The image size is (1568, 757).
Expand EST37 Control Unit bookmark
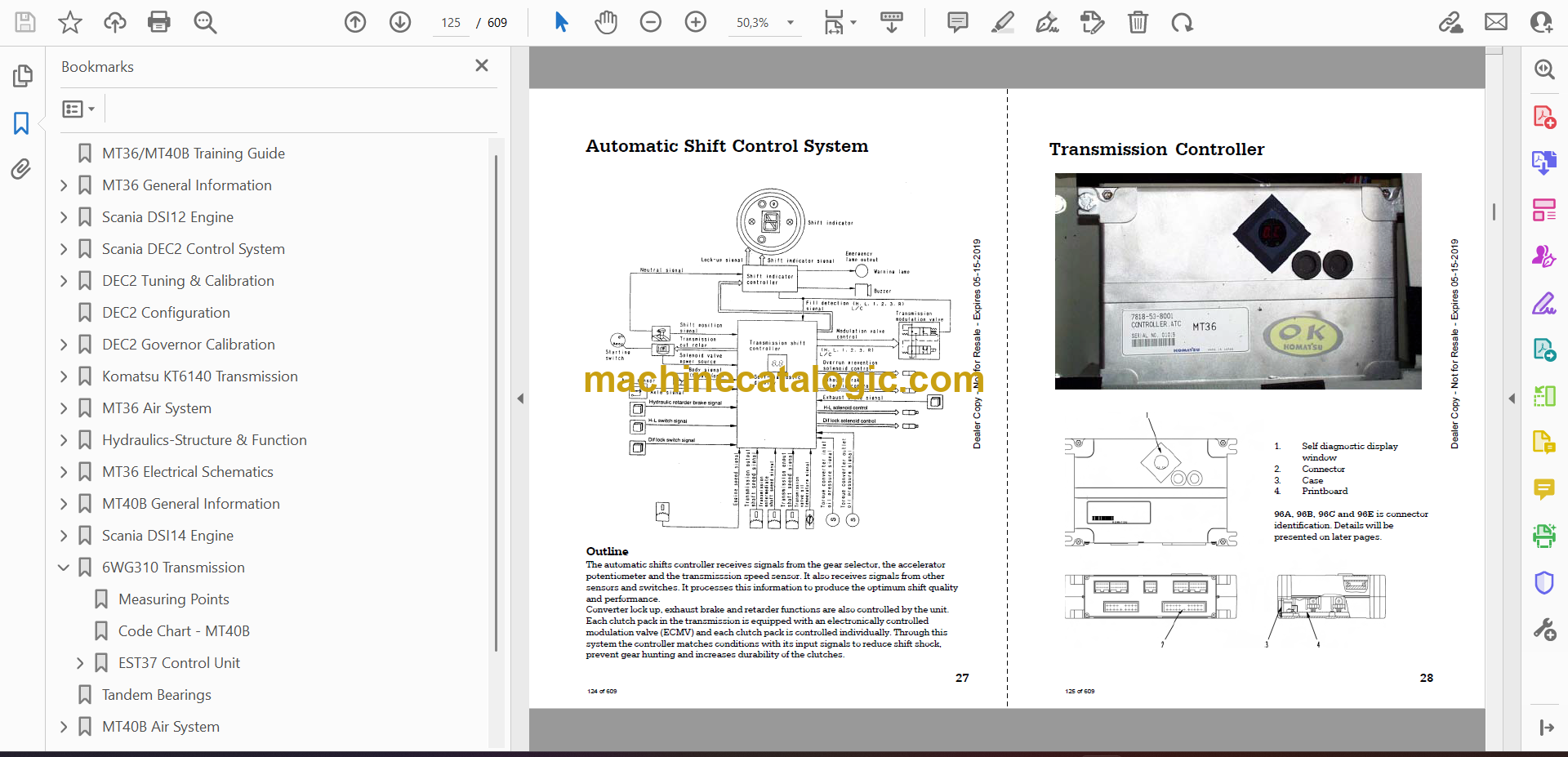(80, 663)
